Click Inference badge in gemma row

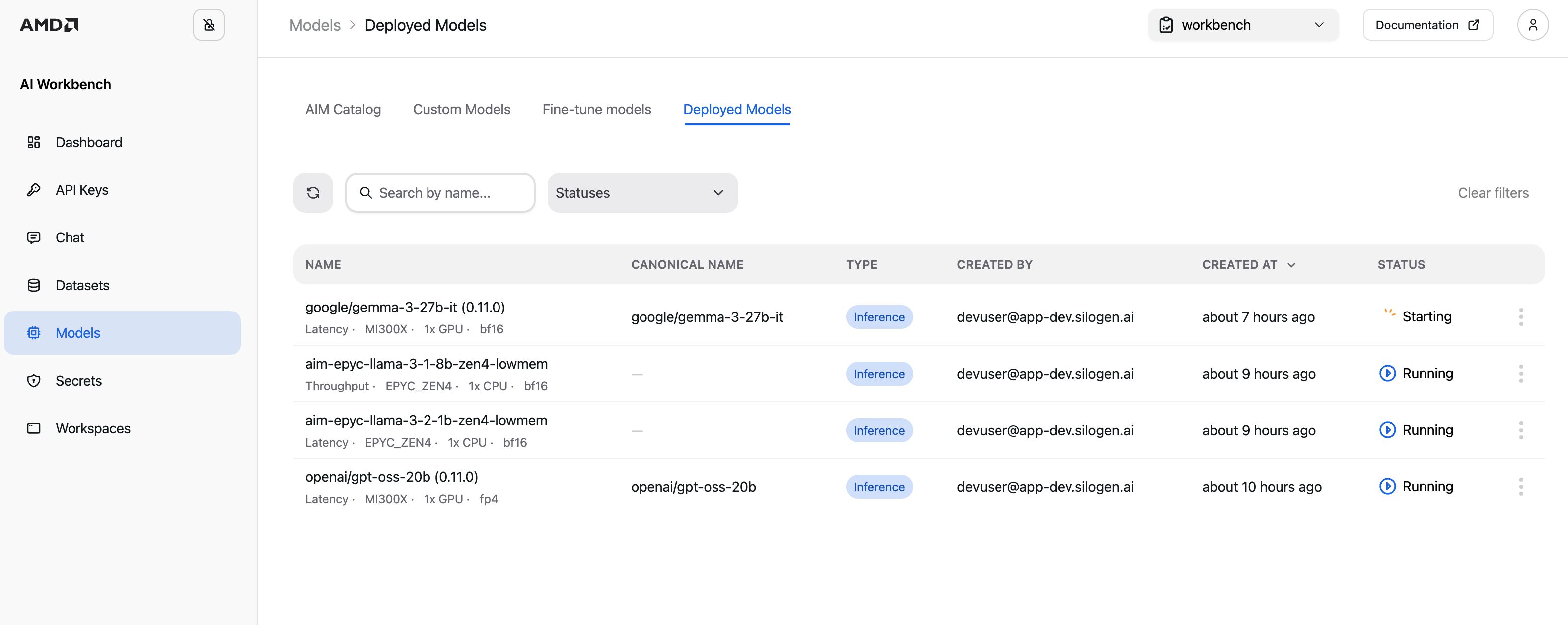[879, 317]
